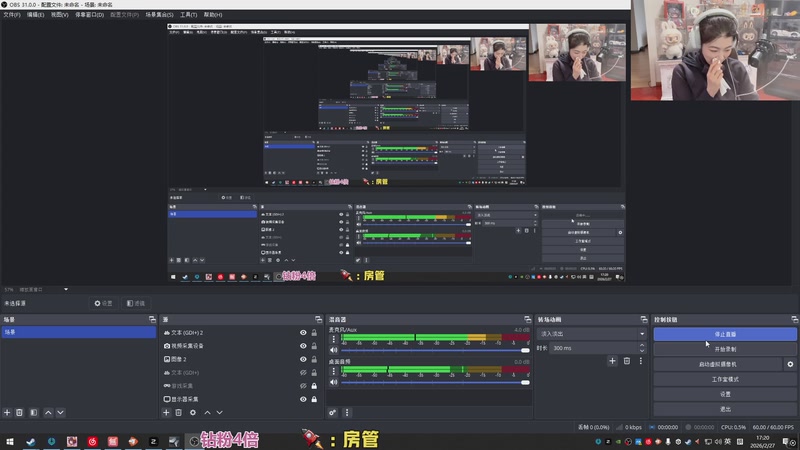Viewport: 800px width, 450px height.
Task: Hide the 图像 2 source eye icon
Action: 303,359
